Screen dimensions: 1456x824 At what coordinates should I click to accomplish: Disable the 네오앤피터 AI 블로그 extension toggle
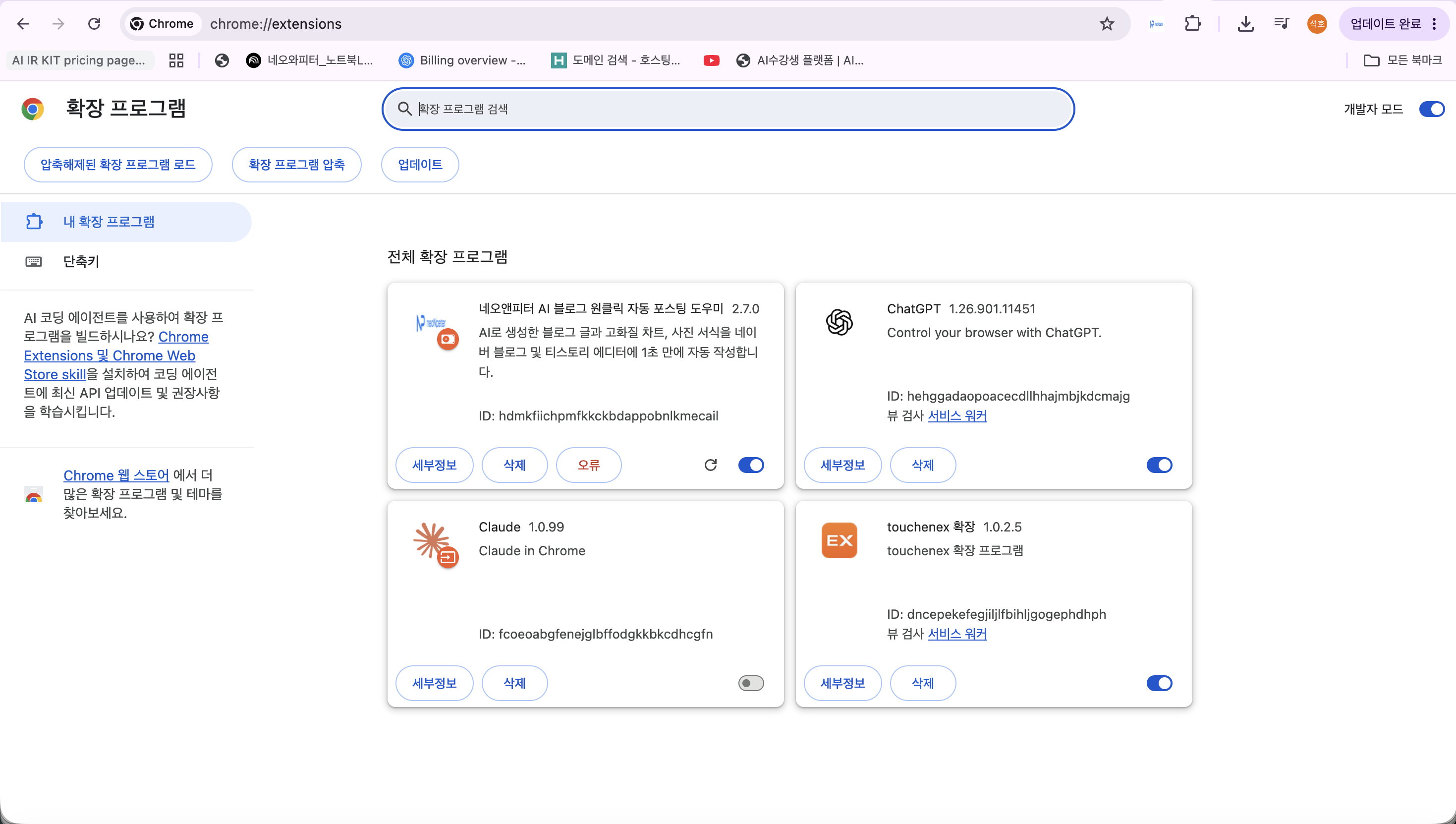pyautogui.click(x=751, y=465)
